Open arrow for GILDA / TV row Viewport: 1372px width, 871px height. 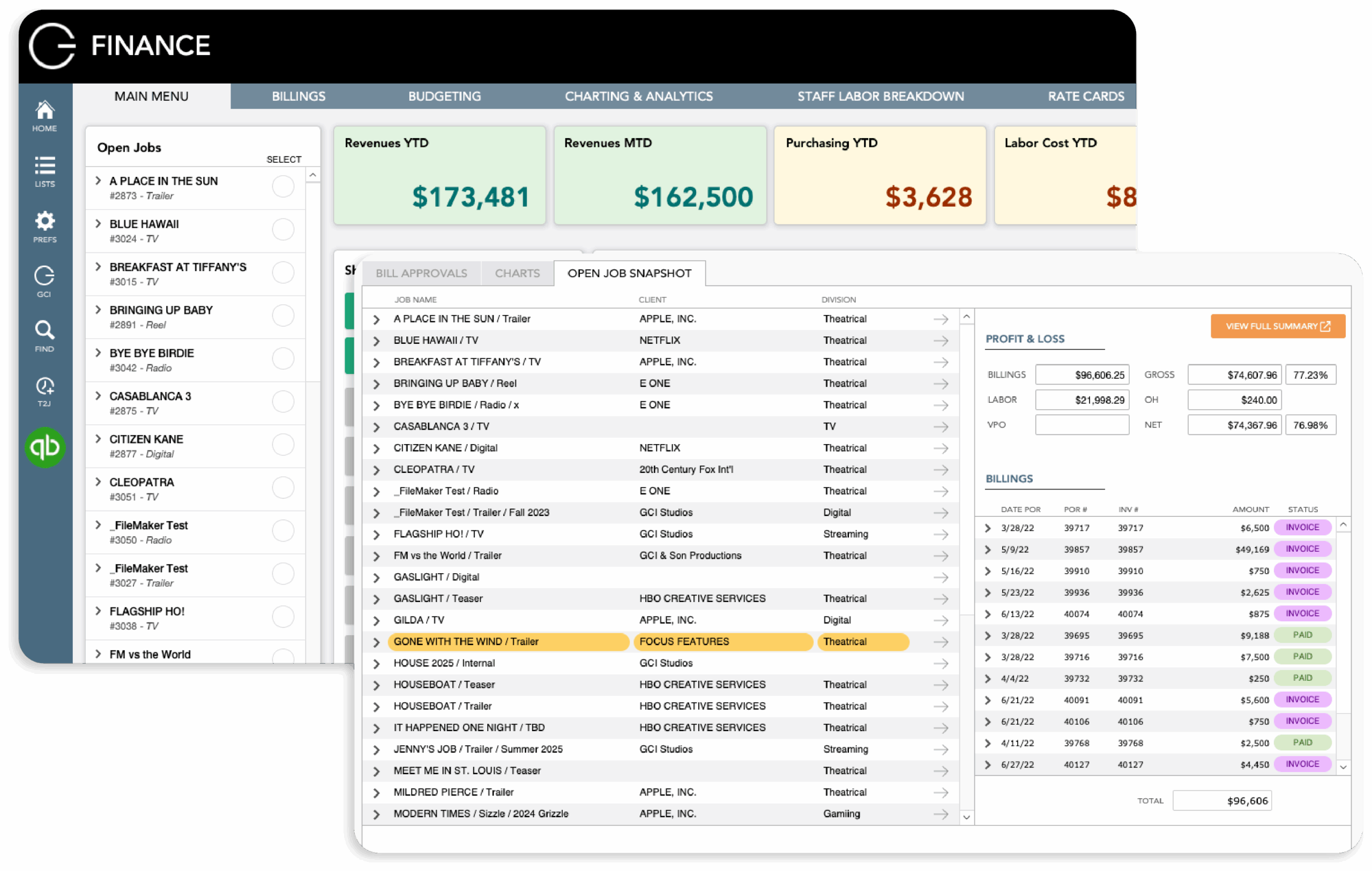tap(941, 620)
